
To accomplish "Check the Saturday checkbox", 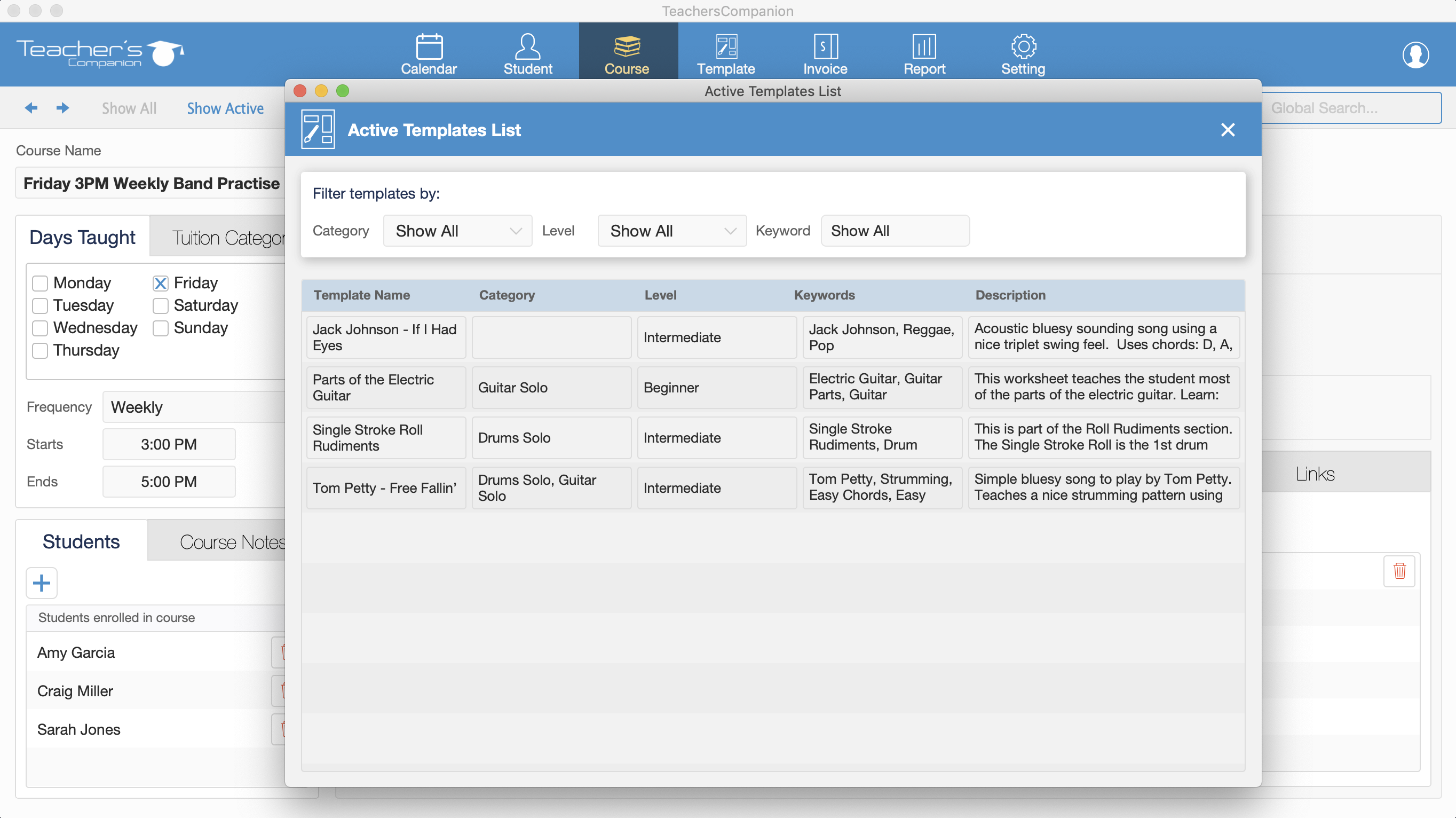I will (161, 305).
